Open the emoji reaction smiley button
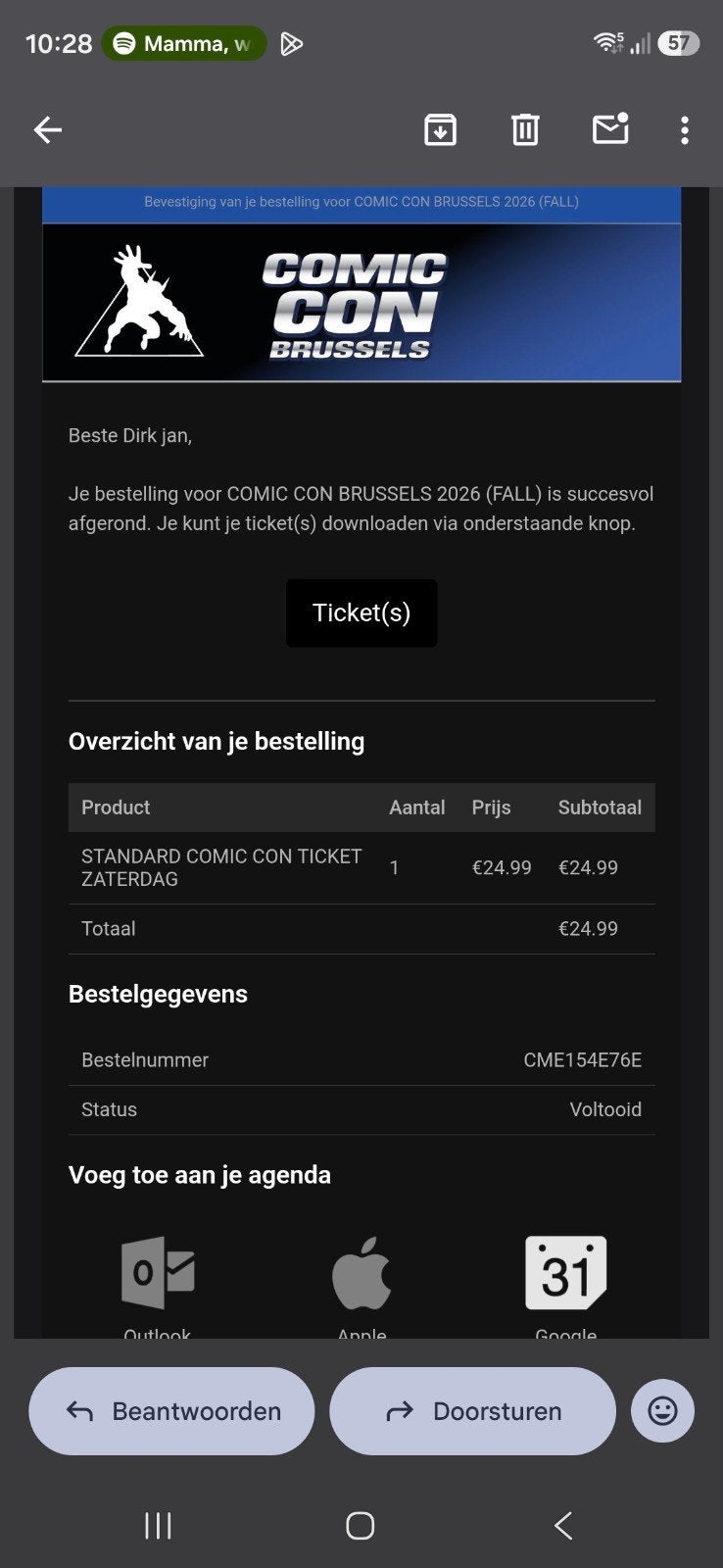The width and height of the screenshot is (723, 1568). (663, 1411)
